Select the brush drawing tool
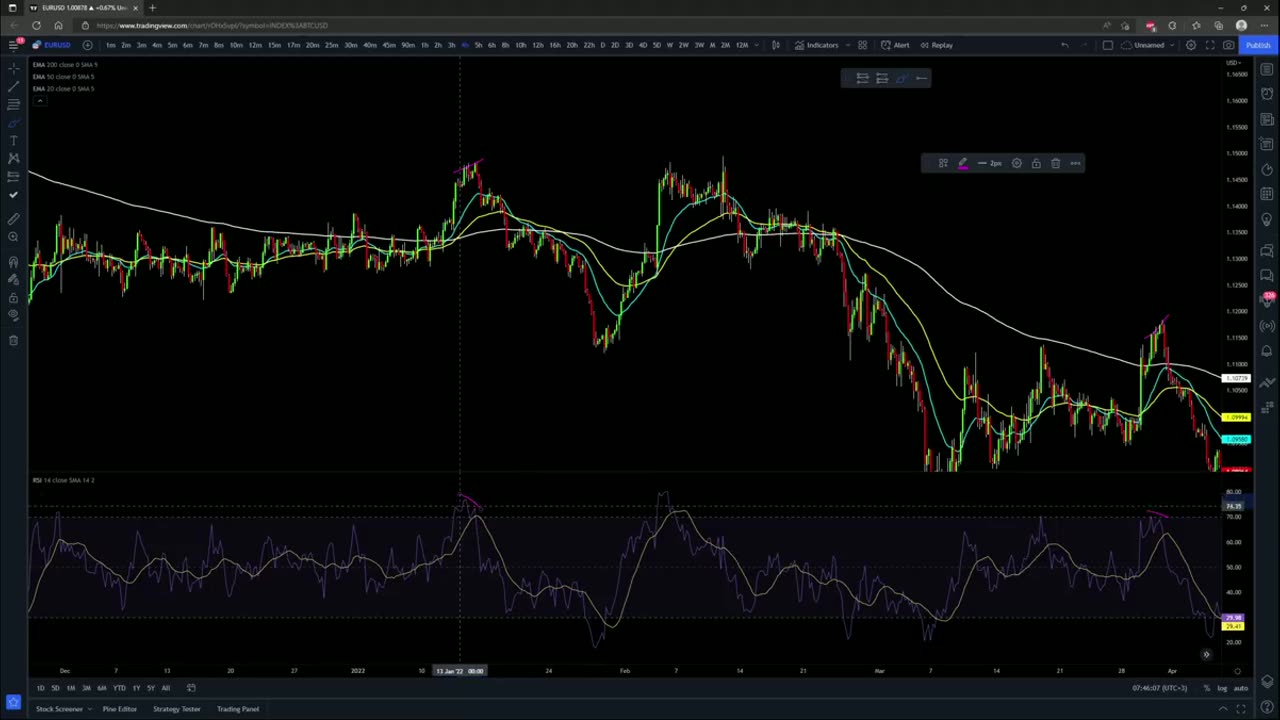 (x=13, y=122)
